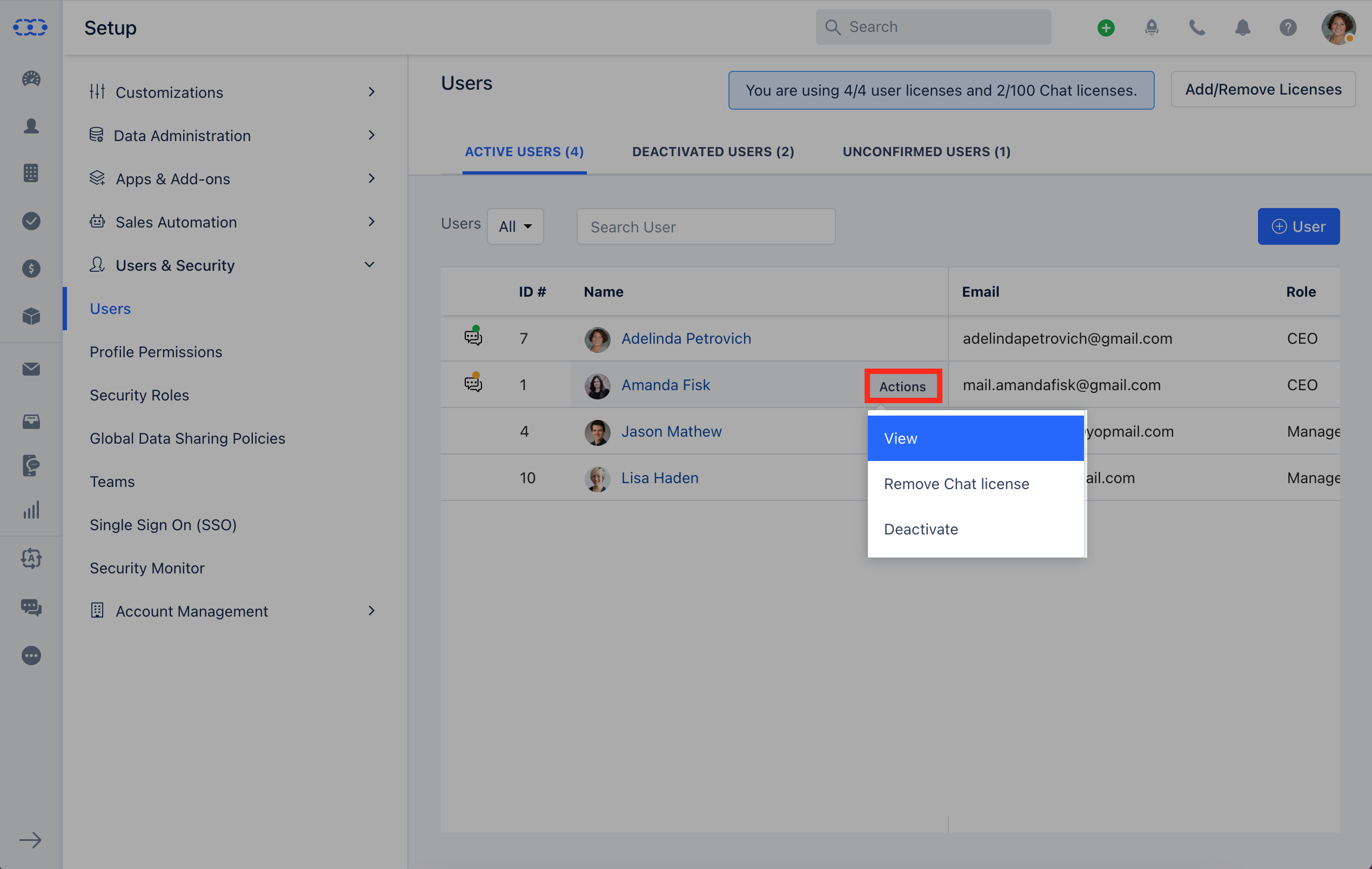Open the rocket getting-started icon in top bar
The image size is (1372, 869).
(1152, 27)
